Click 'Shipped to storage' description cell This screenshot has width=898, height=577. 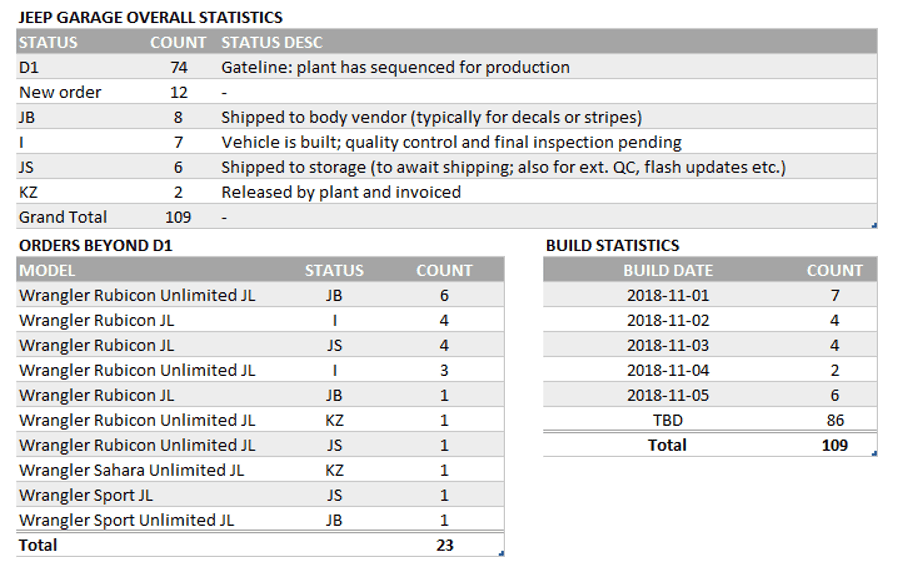pyautogui.click(x=503, y=167)
